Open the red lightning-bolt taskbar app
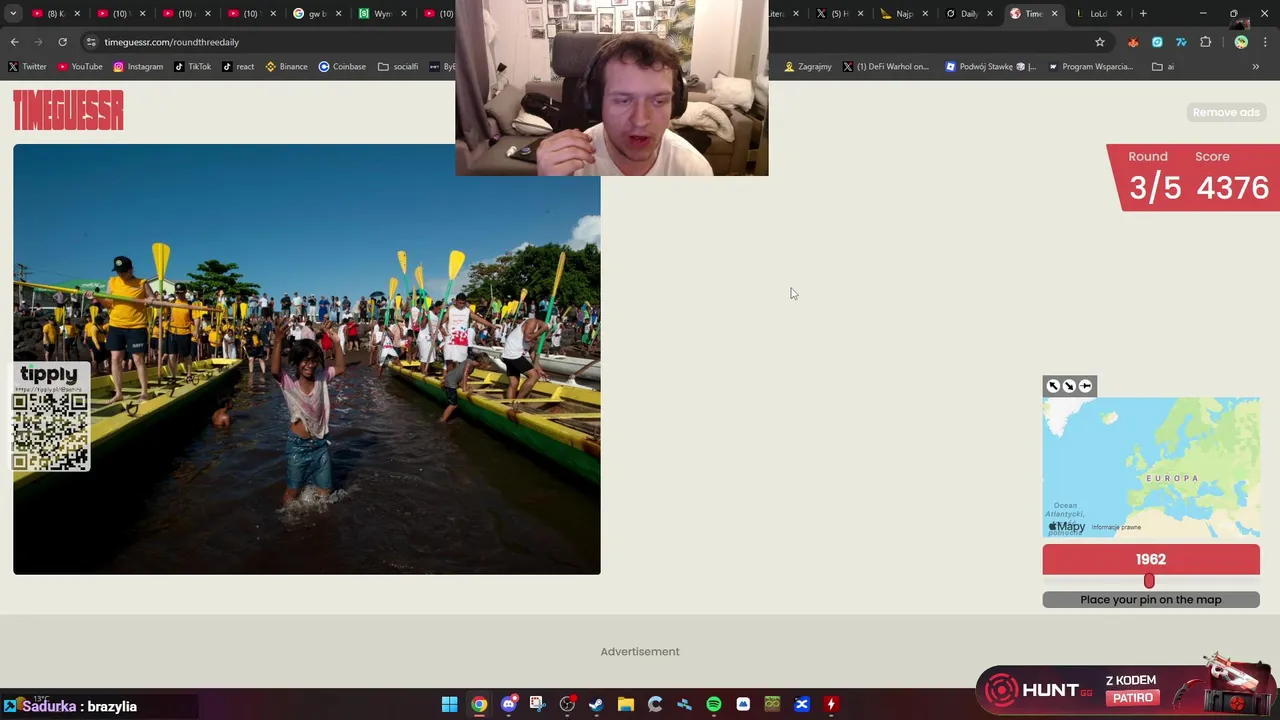The height and width of the screenshot is (720, 1280). point(831,704)
